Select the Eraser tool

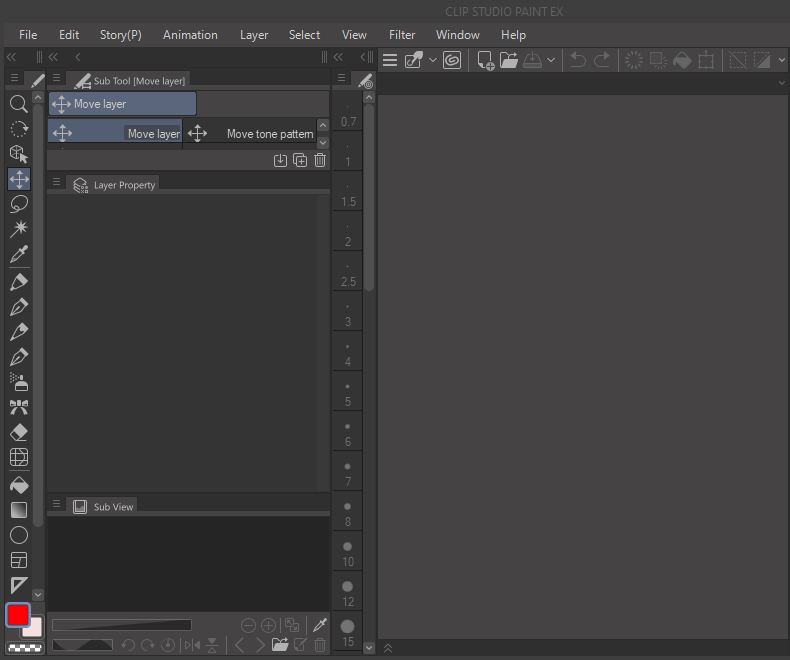[x=18, y=433]
